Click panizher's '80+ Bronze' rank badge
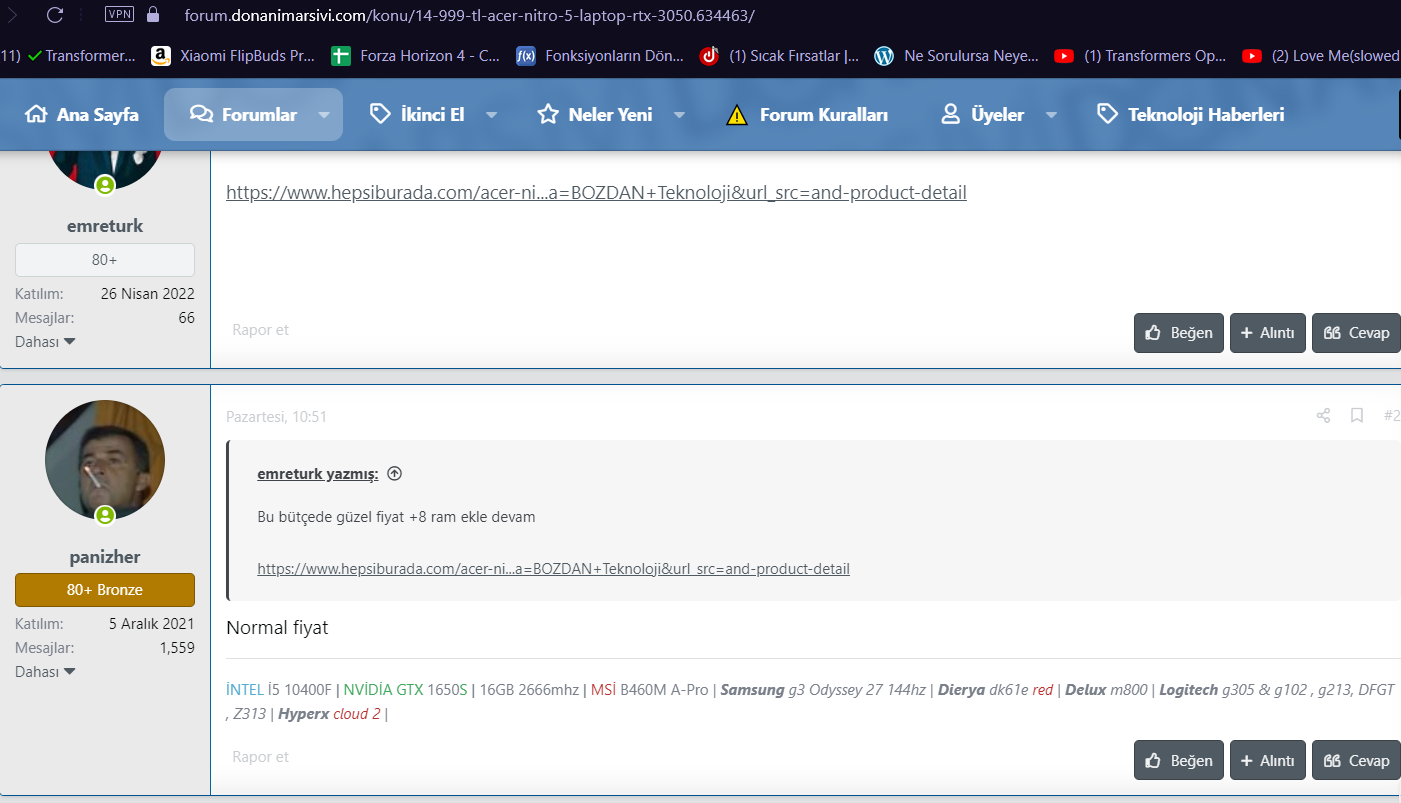The width and height of the screenshot is (1401, 803). coord(105,590)
